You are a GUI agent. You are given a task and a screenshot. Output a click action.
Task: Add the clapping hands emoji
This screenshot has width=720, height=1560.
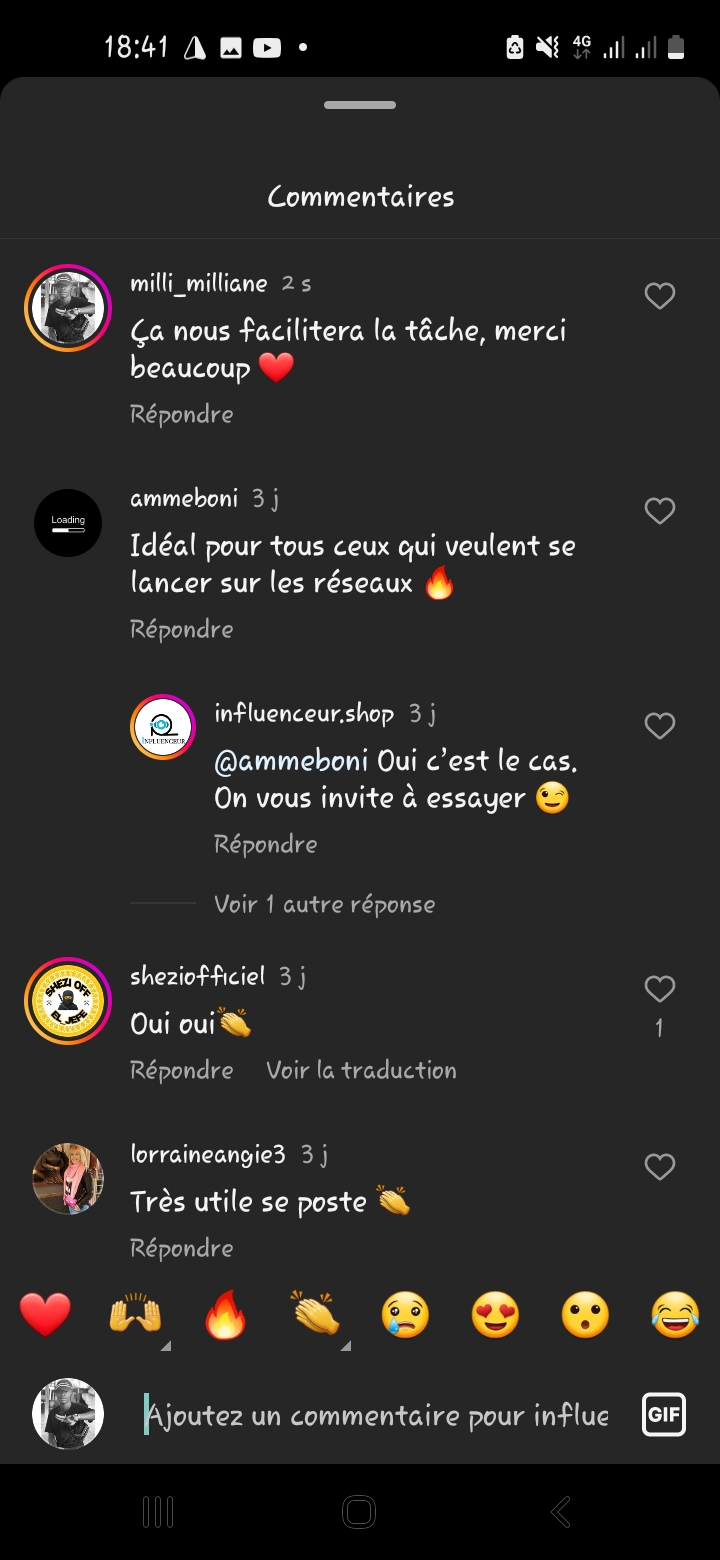pos(315,1314)
